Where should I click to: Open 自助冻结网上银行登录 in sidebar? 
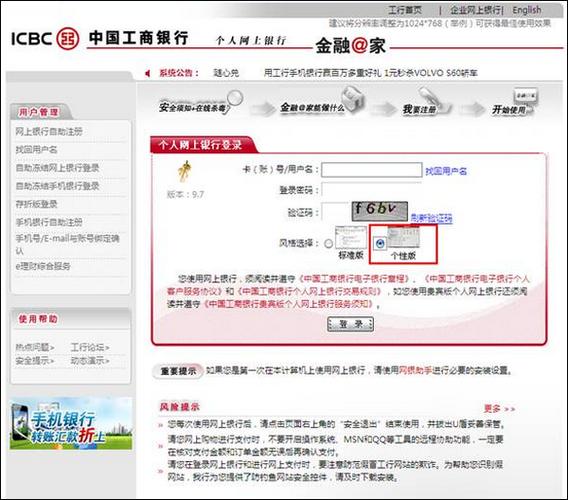(57, 168)
